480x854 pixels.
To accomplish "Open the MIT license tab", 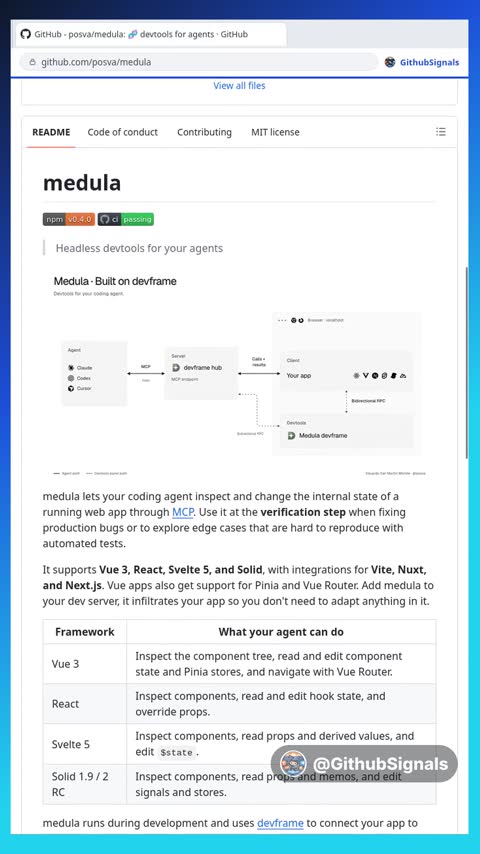I will tap(275, 132).
